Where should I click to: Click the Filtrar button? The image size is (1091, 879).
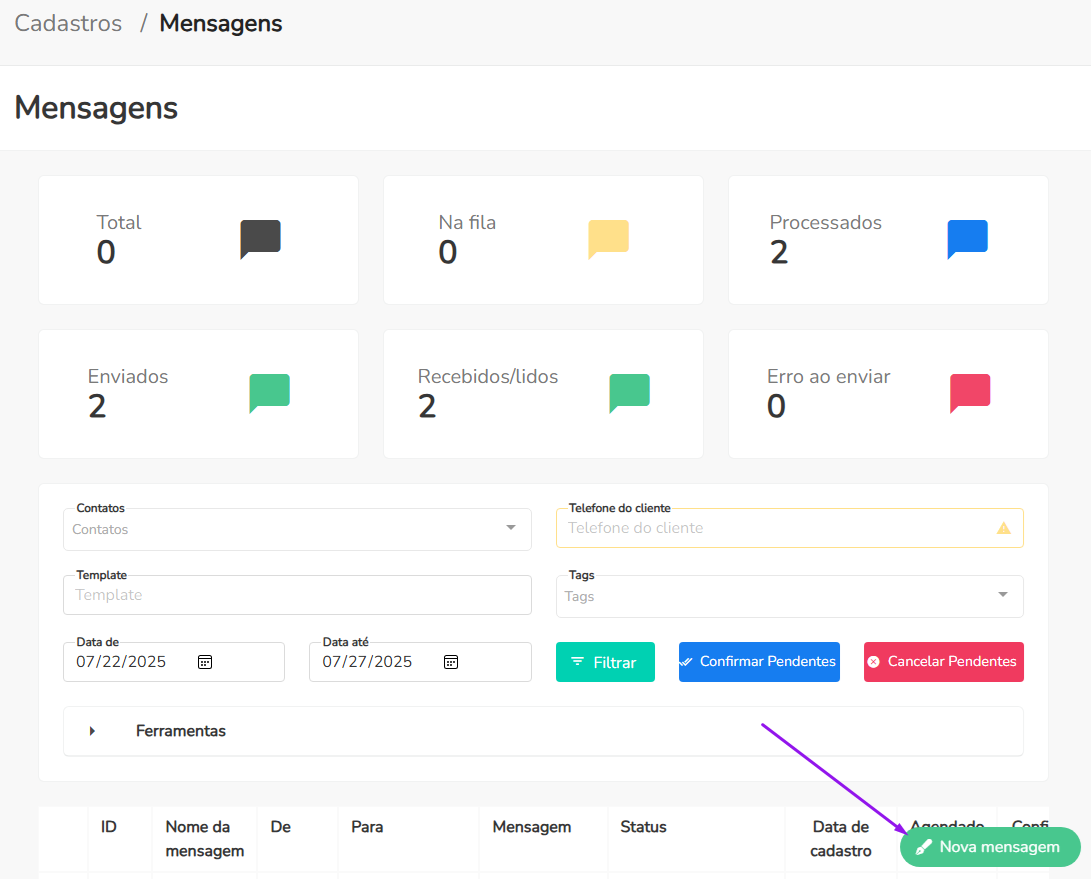[x=605, y=662]
